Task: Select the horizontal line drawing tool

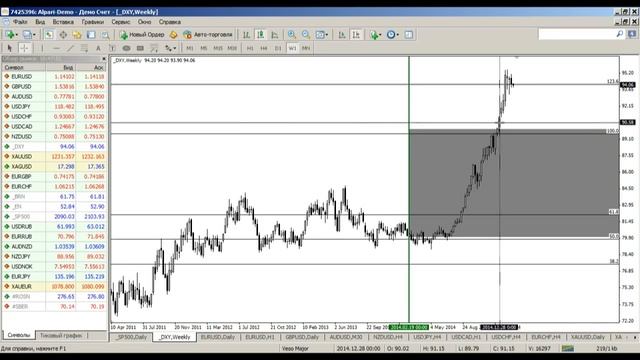Action: click(x=56, y=48)
